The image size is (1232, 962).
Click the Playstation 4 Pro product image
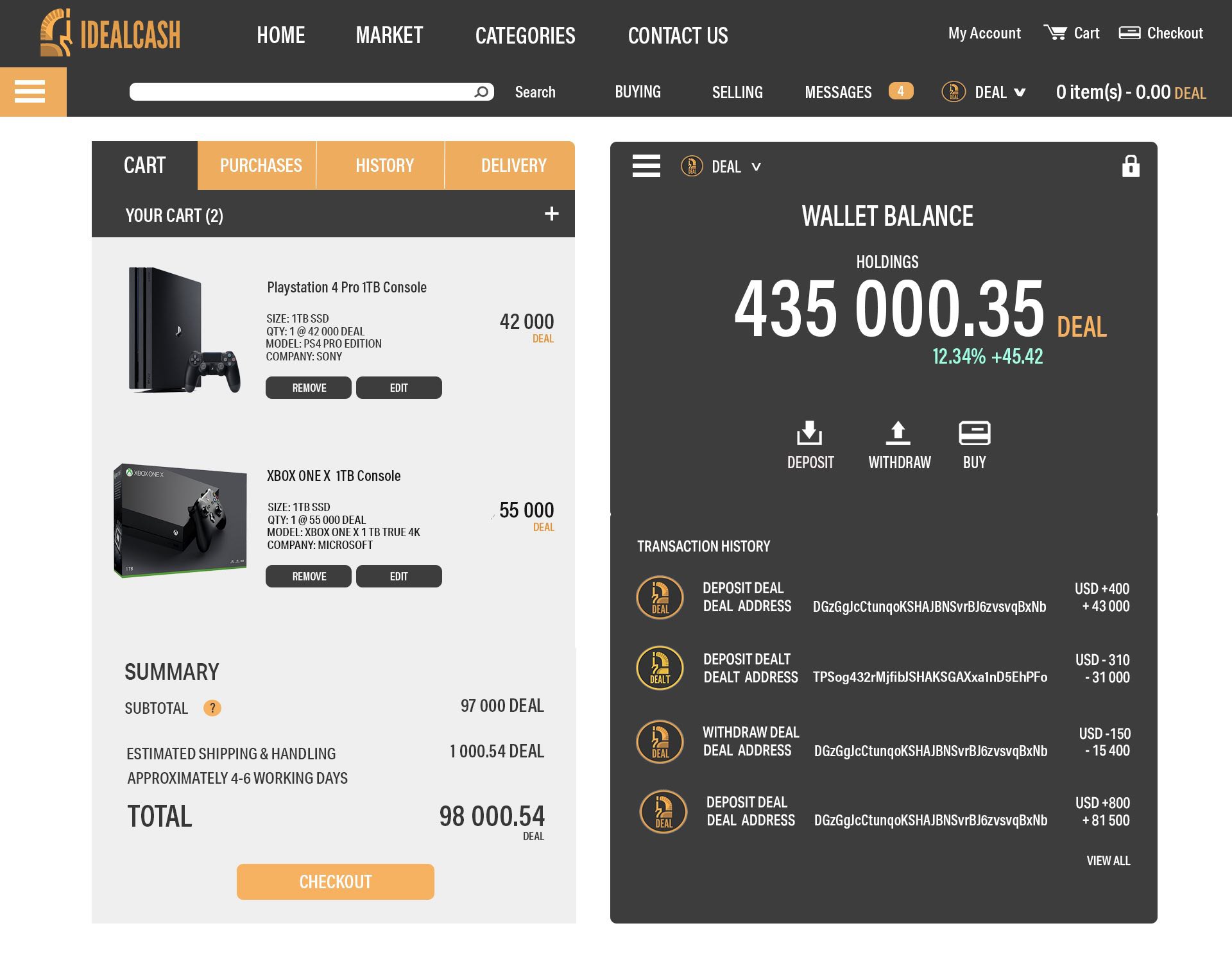coord(184,330)
